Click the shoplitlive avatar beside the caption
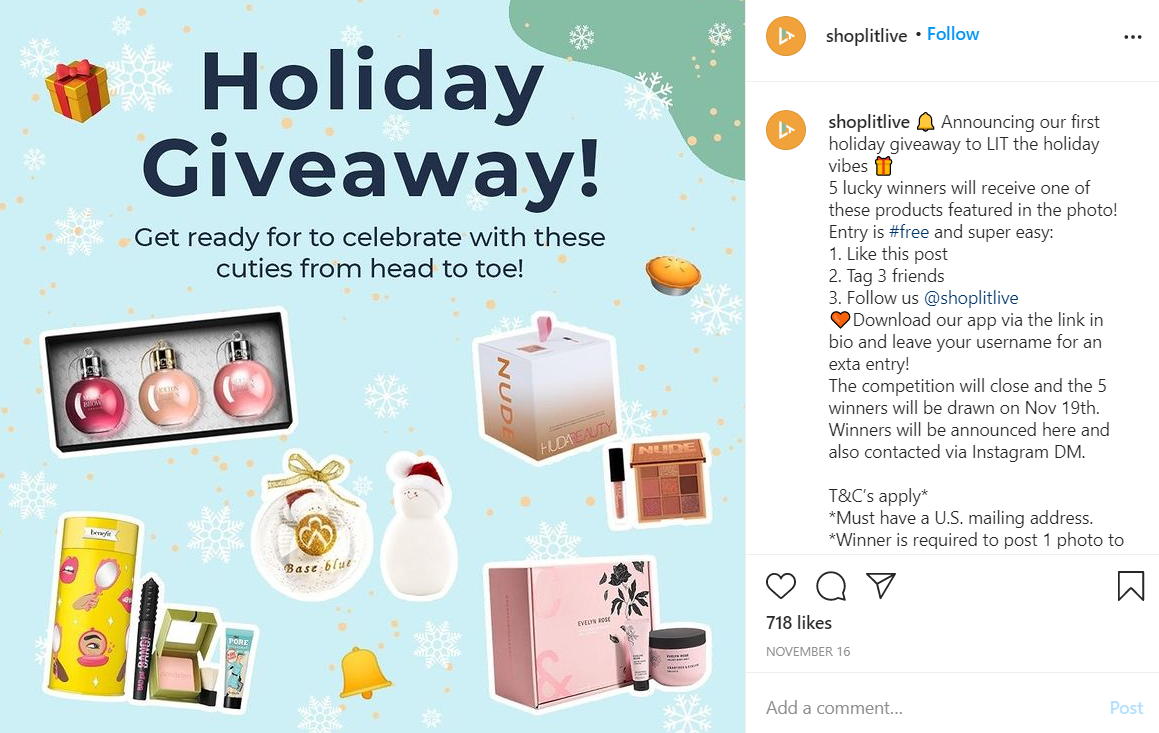 pyautogui.click(x=786, y=130)
